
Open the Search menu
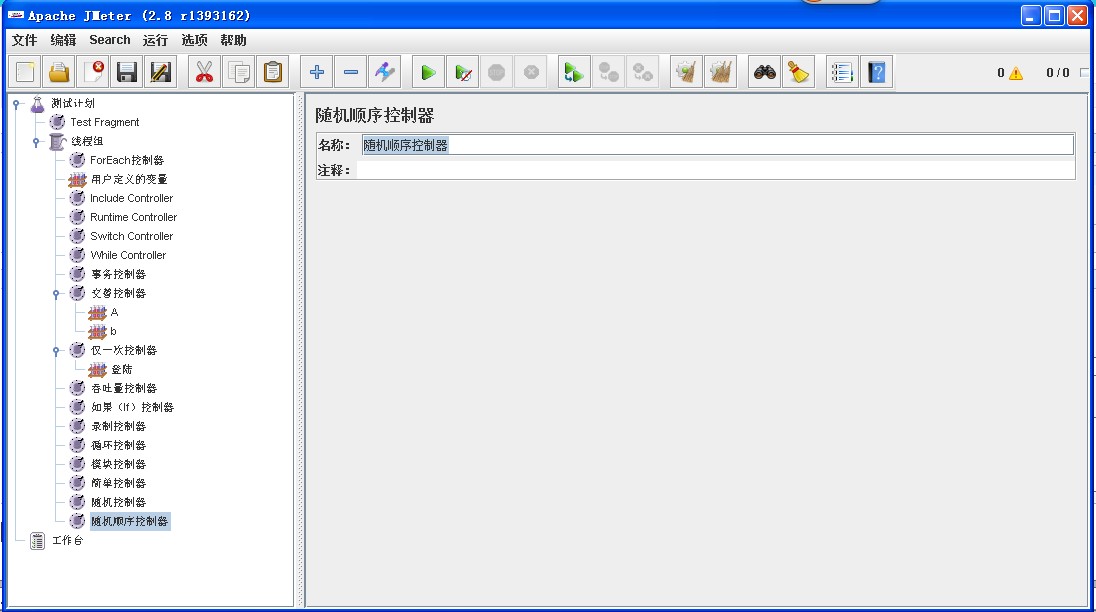pyautogui.click(x=110, y=41)
